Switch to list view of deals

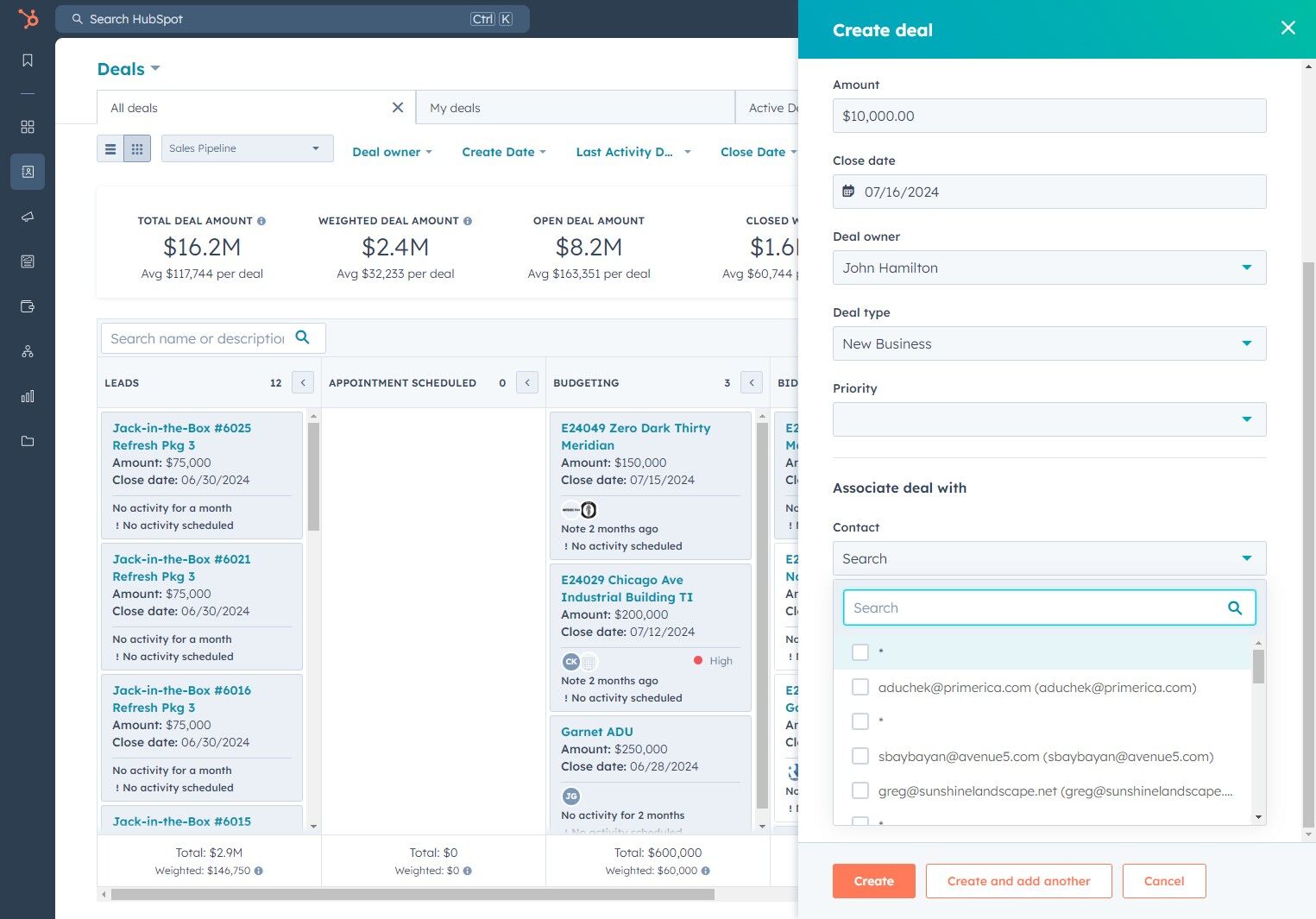110,148
